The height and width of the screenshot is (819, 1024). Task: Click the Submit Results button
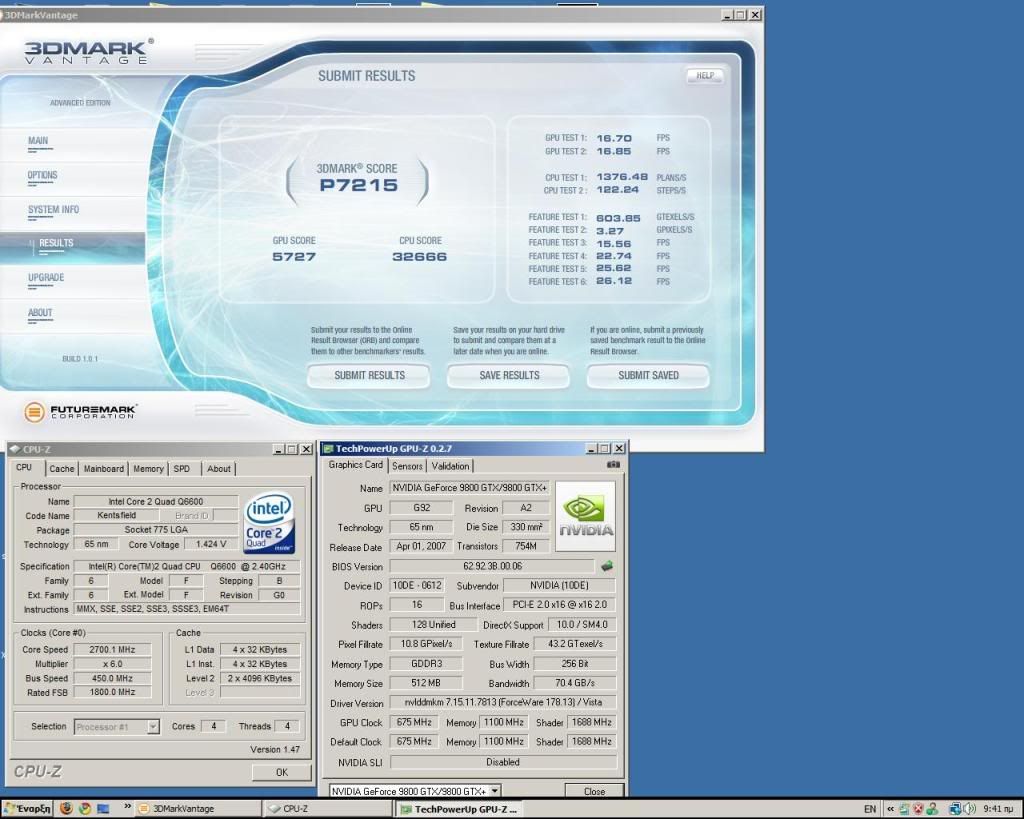click(x=369, y=376)
